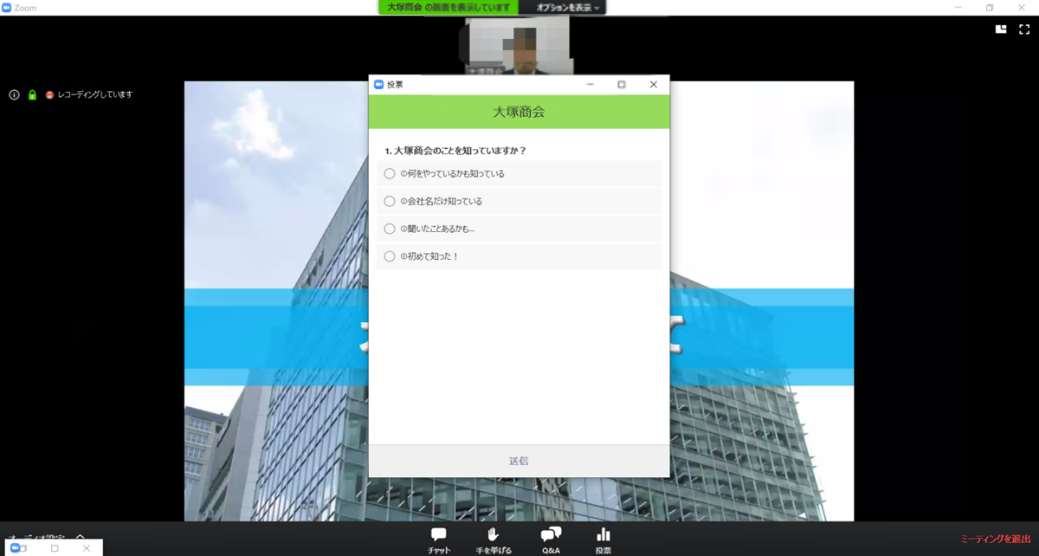Switch the video layout view icon
Viewport: 1039px width, 556px height.
click(1001, 30)
